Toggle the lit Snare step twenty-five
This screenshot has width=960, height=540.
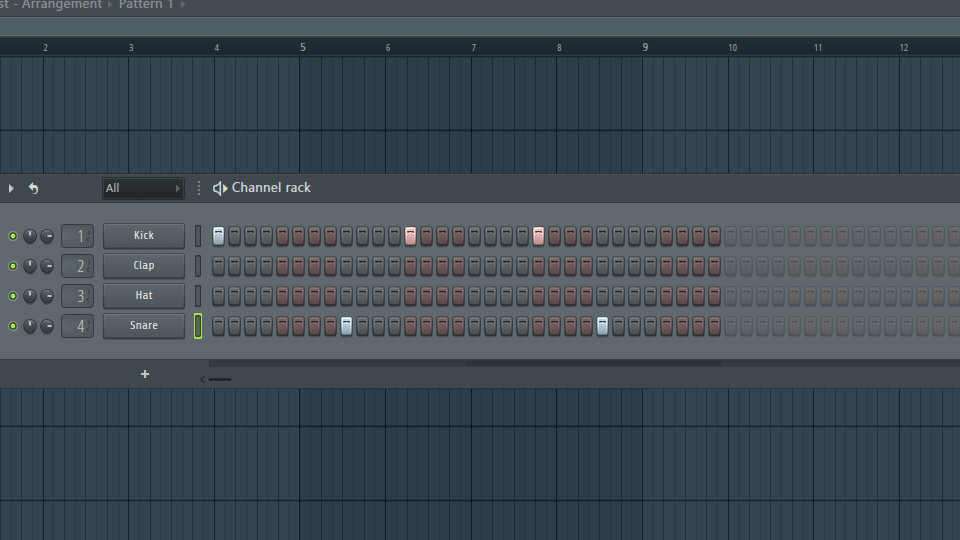pos(602,326)
